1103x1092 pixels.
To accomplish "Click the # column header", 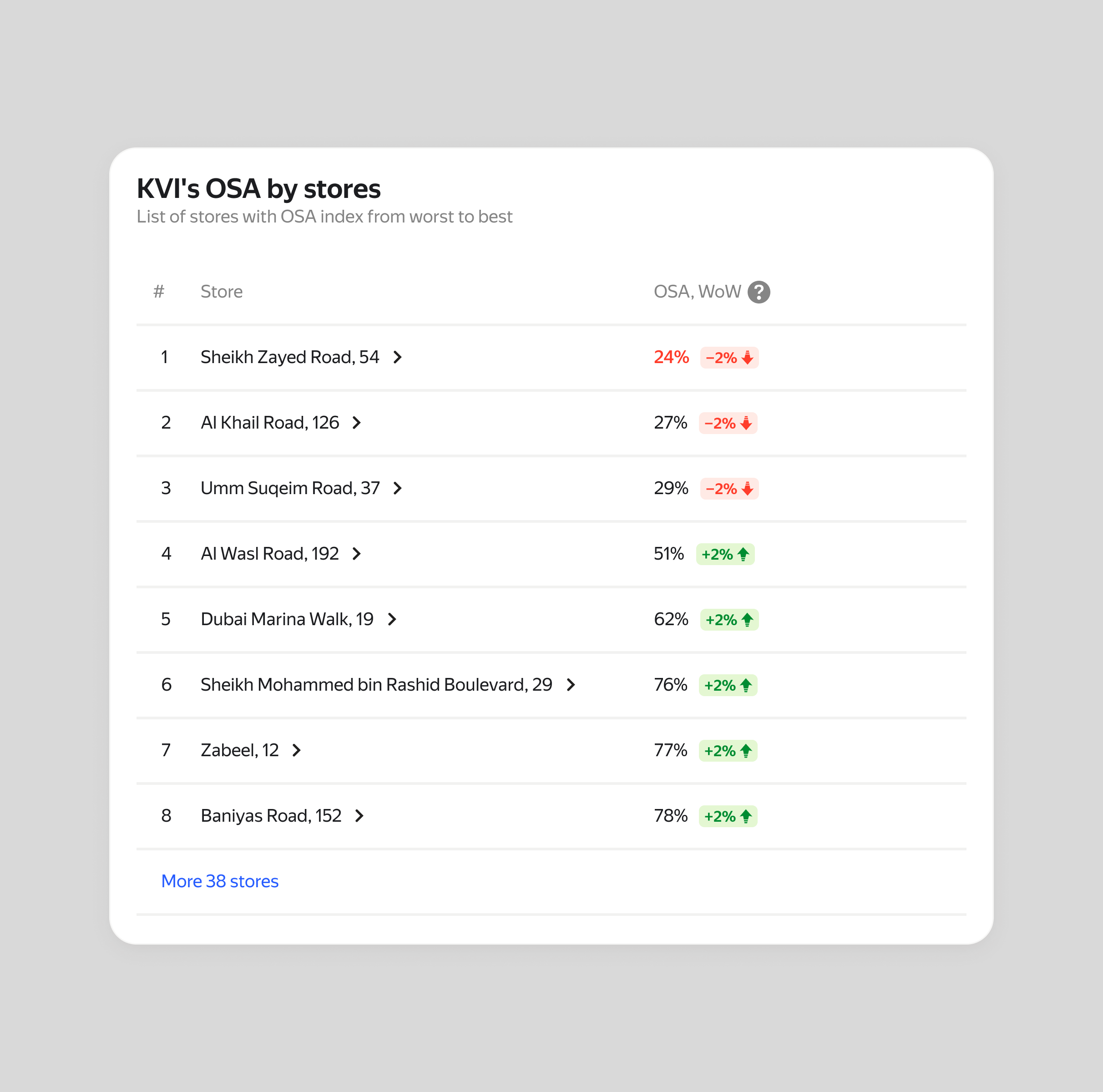I will click(x=159, y=292).
